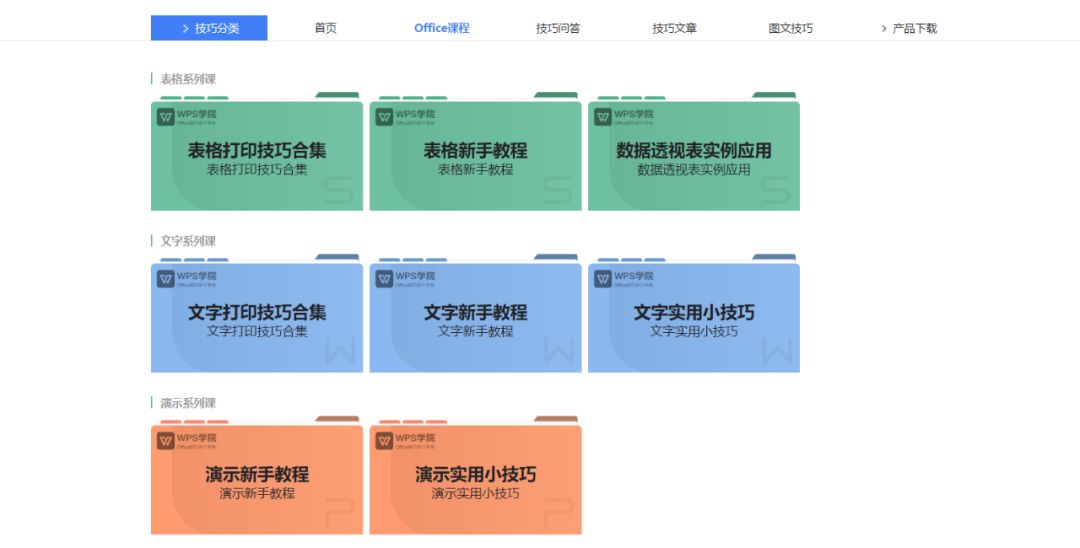The height and width of the screenshot is (548, 1080).
Task: Go to the 首页 tab
Action: pyautogui.click(x=326, y=28)
